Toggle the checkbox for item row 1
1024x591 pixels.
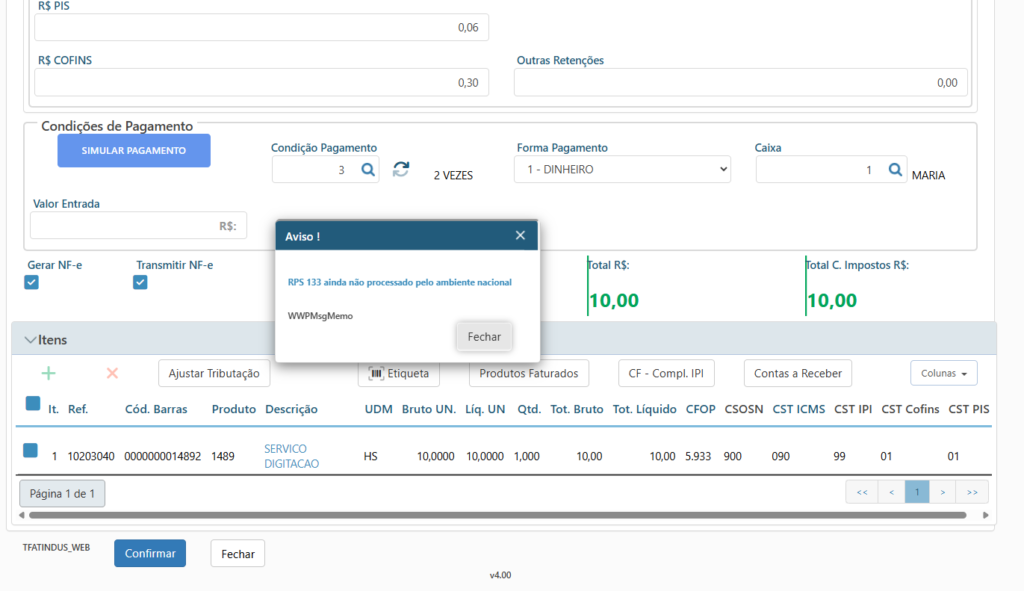31,451
